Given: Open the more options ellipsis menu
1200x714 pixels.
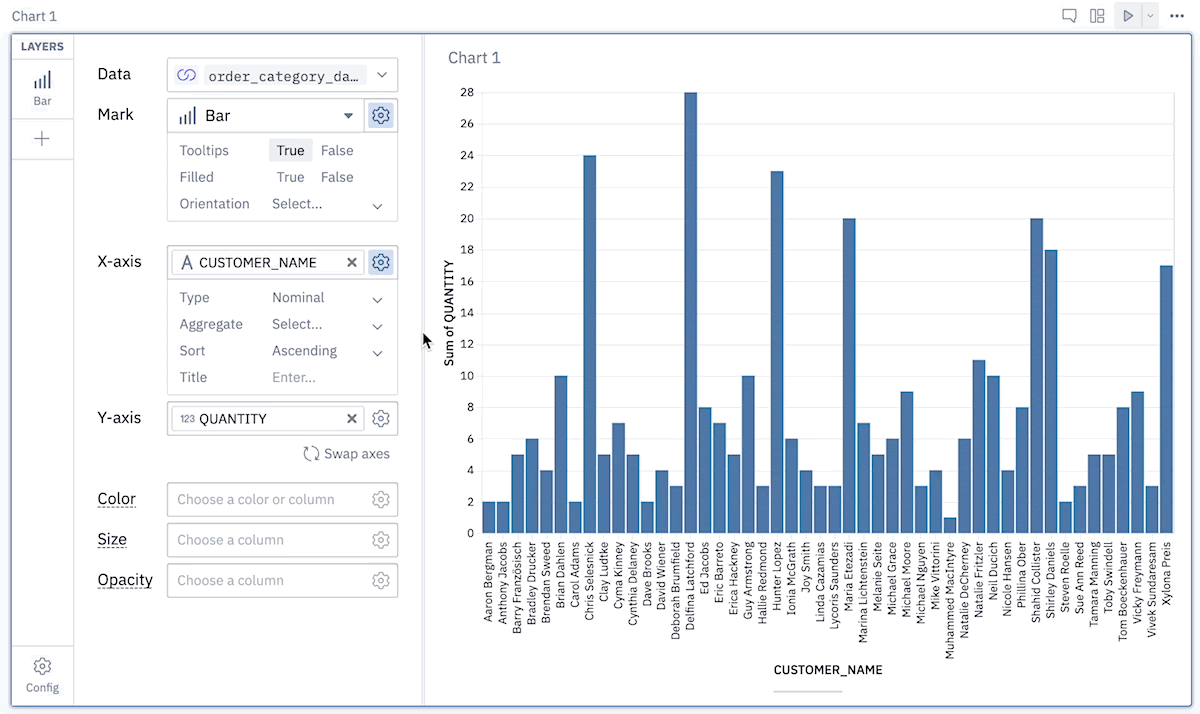Looking at the screenshot, I should click(x=1176, y=16).
